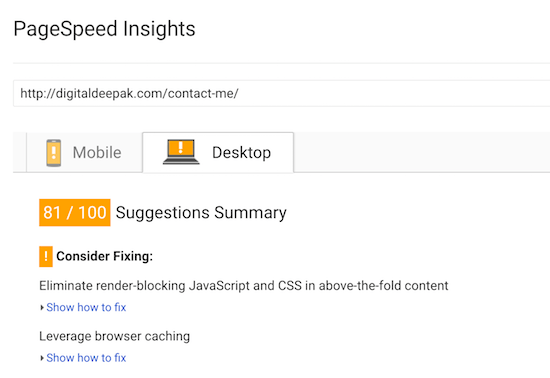Image resolution: width=550 pixels, height=378 pixels.
Task: Open Show how to fix under render-blocking JavaScript
Action: [86, 308]
